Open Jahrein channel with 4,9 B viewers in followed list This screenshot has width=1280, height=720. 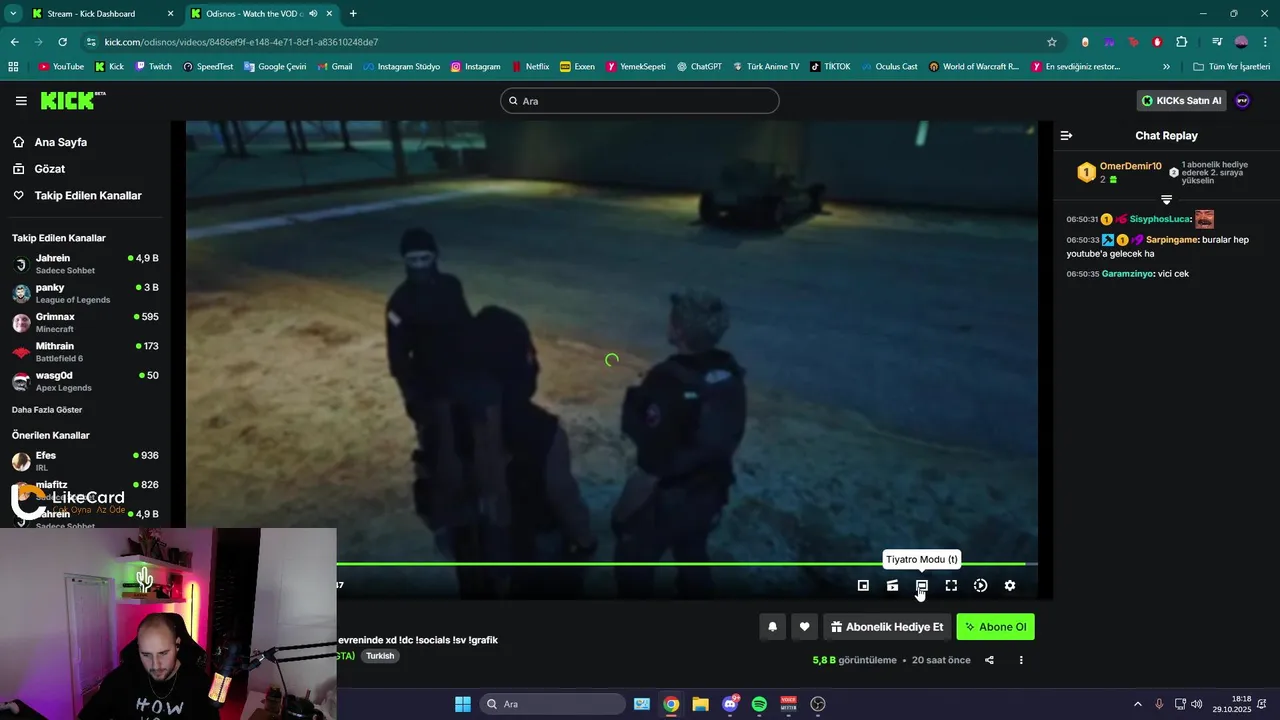[85, 264]
